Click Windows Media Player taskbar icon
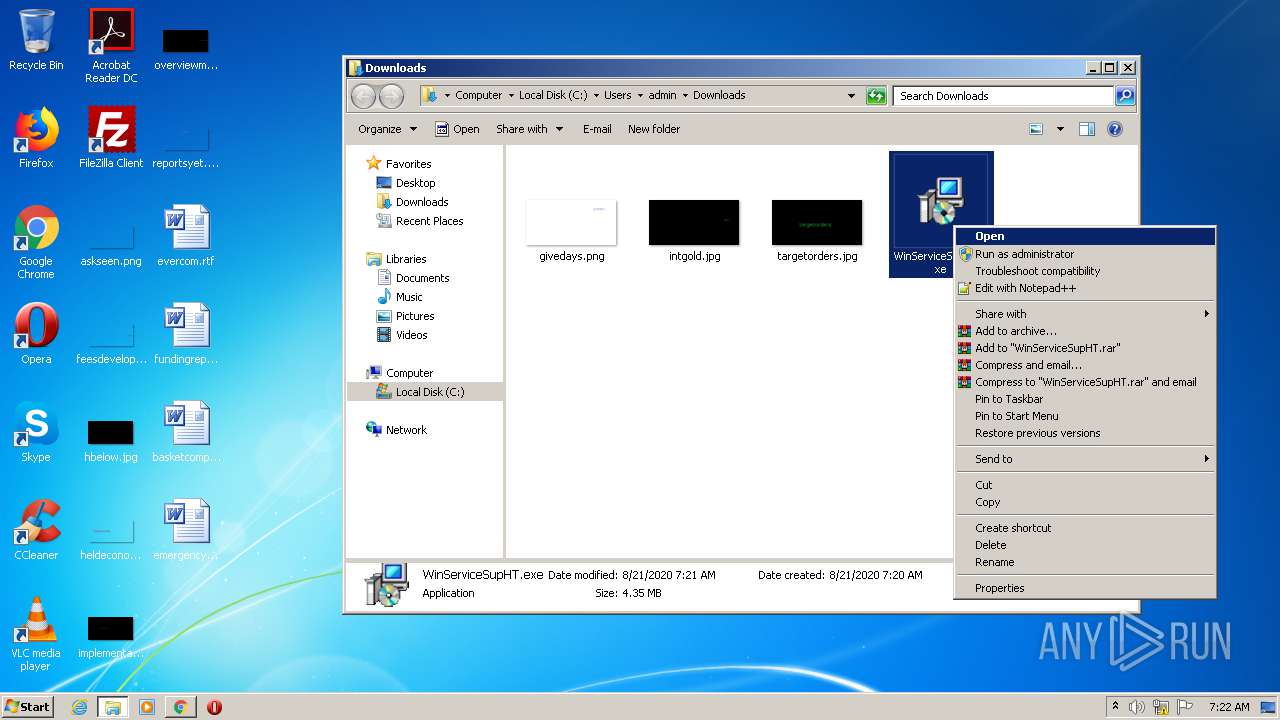 click(x=147, y=707)
